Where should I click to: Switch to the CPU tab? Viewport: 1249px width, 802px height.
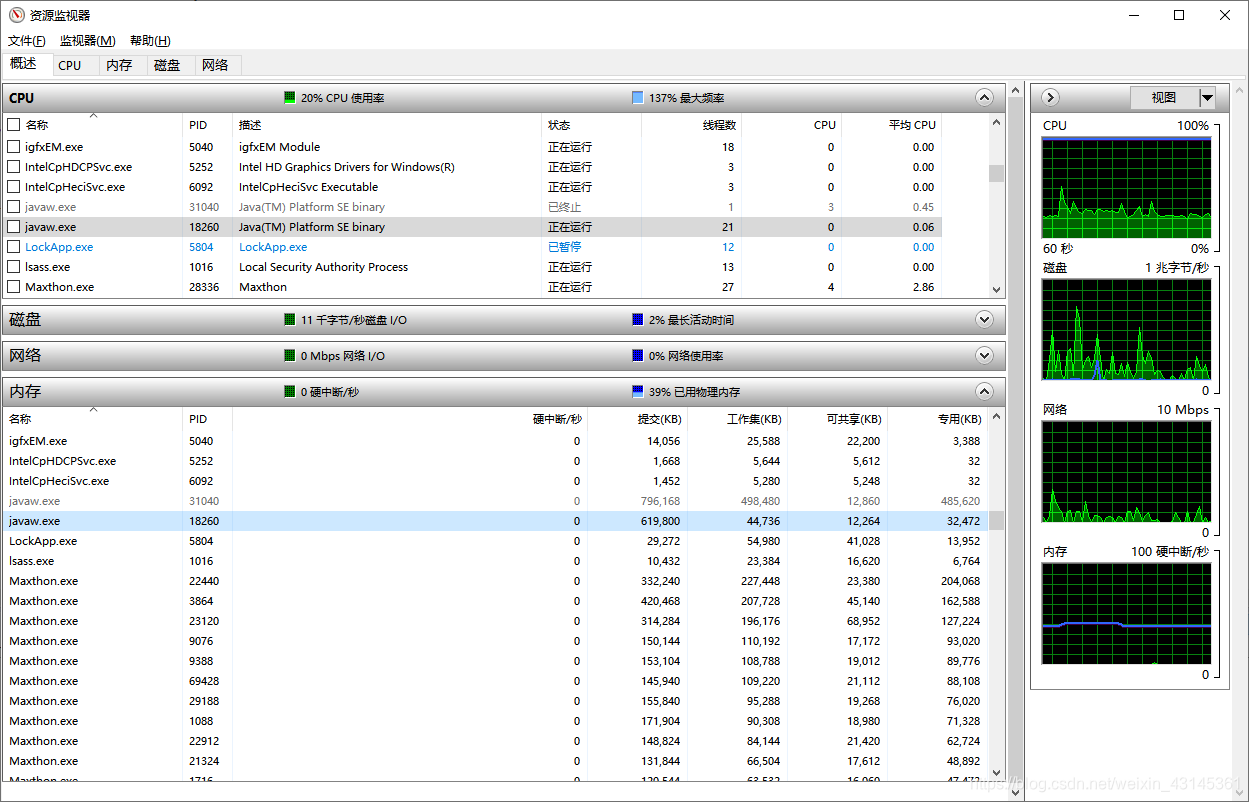pyautogui.click(x=70, y=65)
